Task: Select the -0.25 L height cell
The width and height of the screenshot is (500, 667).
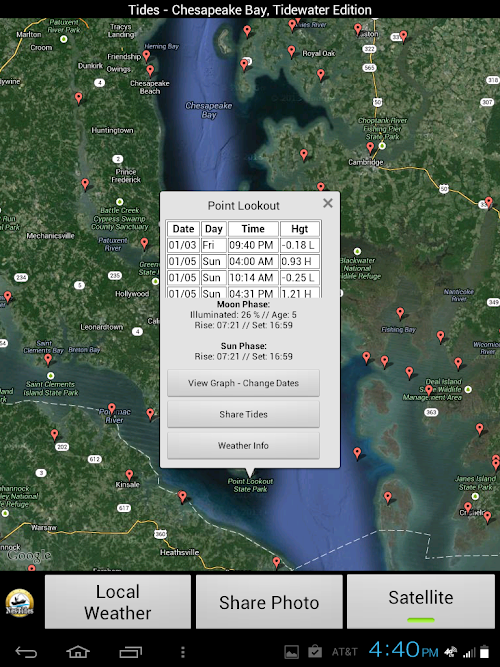Action: (x=300, y=277)
